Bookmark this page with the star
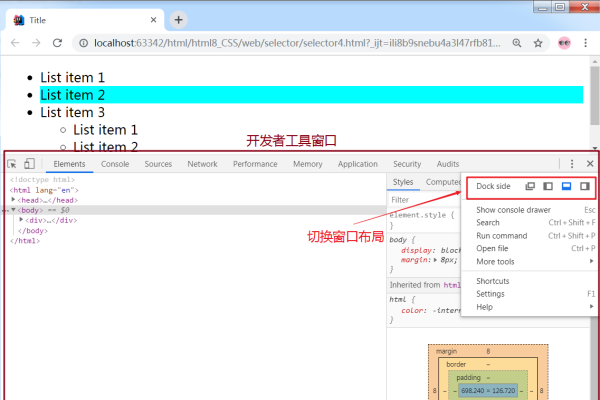The height and width of the screenshot is (400, 600). point(538,43)
